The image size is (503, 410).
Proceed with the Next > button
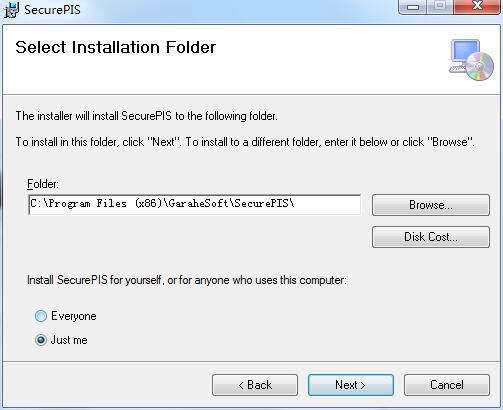[351, 385]
